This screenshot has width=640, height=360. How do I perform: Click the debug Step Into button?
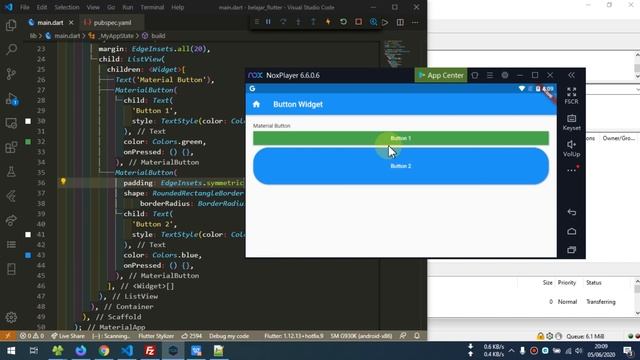(298, 22)
